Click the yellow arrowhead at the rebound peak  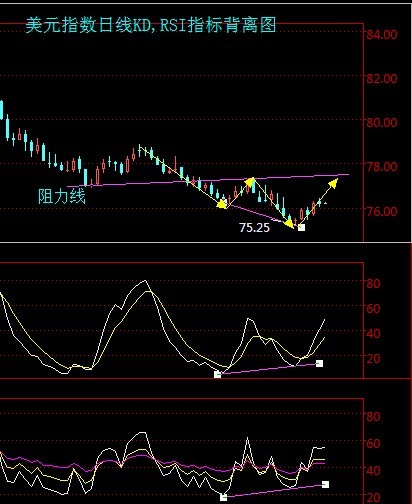[x=250, y=182]
